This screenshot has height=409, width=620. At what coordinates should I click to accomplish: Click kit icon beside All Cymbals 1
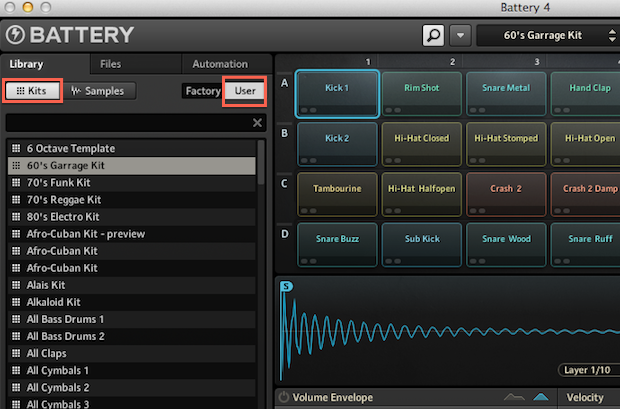click(16, 370)
